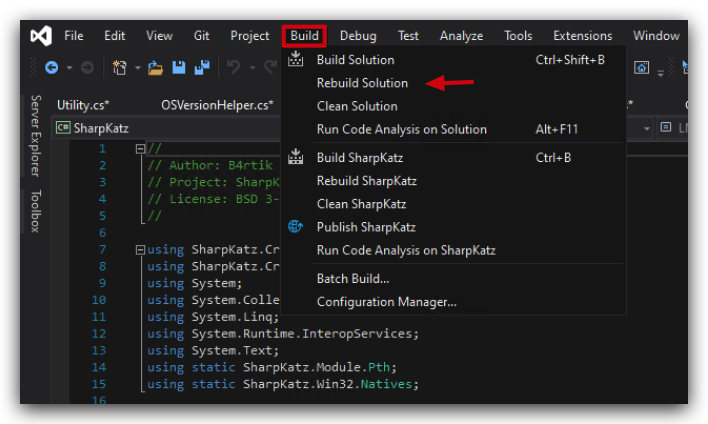Image resolution: width=708 pixels, height=424 pixels.
Task: Open the Project menu
Action: coord(250,36)
